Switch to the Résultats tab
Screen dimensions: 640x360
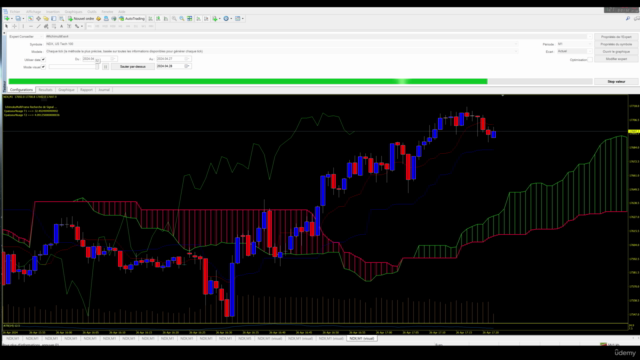[x=45, y=90]
